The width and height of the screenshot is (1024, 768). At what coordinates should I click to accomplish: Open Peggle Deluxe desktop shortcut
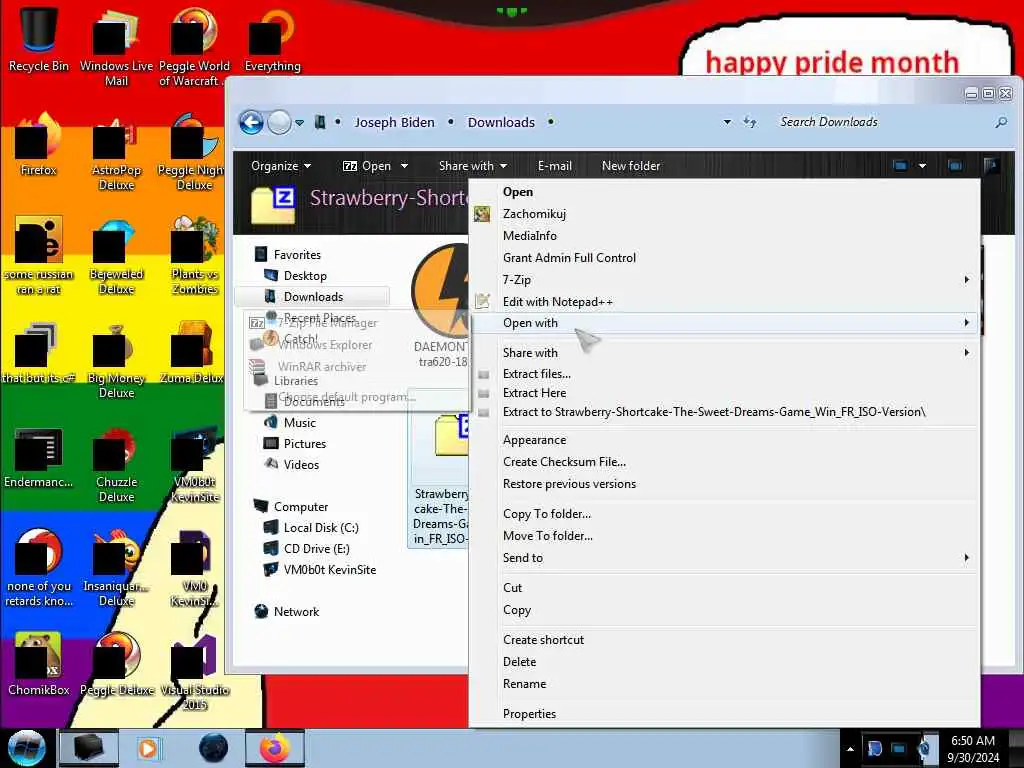[117, 664]
